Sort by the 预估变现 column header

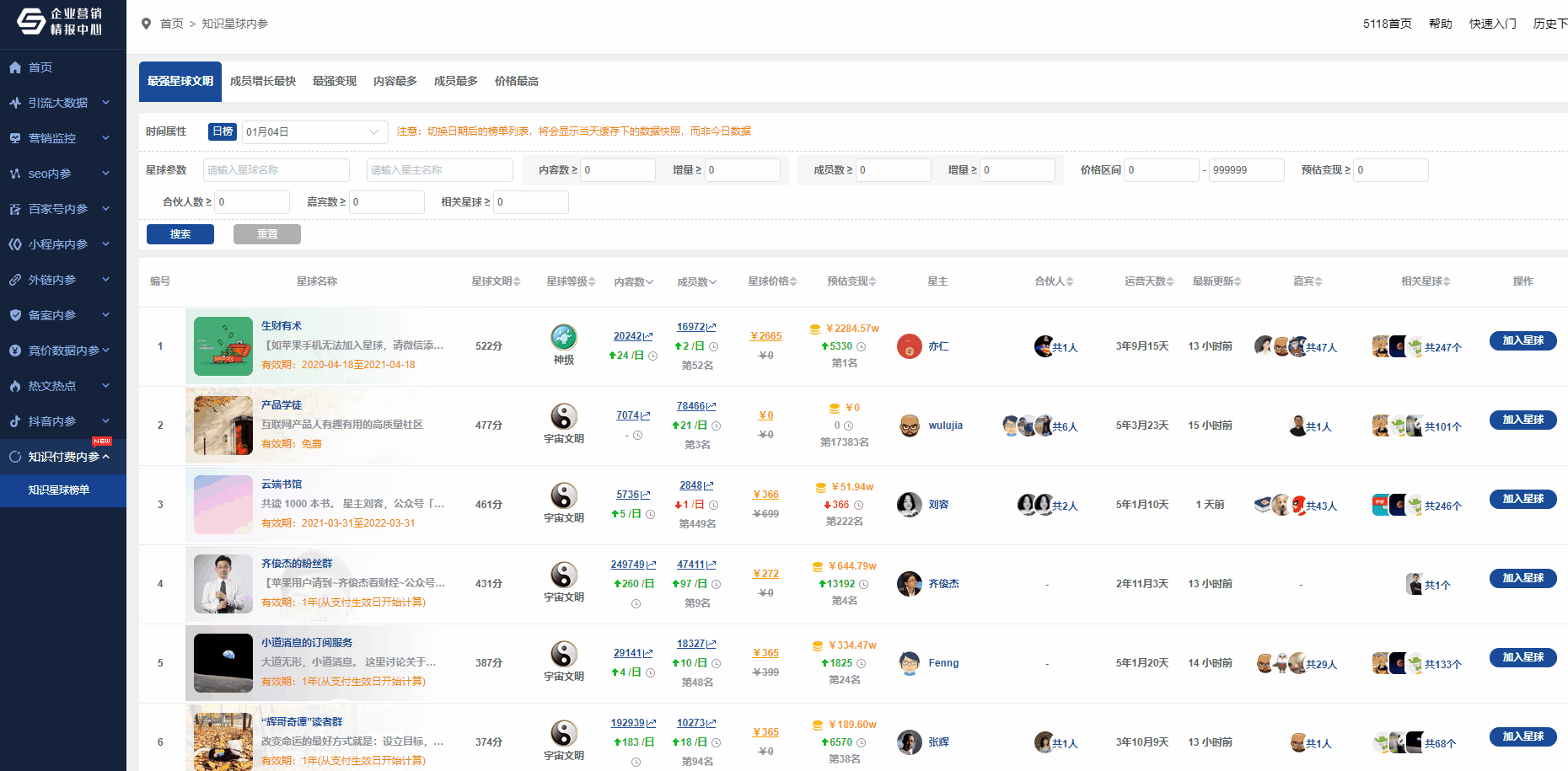(x=851, y=281)
